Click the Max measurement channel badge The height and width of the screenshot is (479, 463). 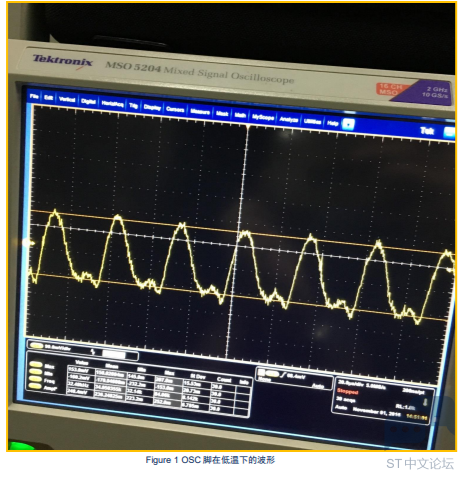[36, 364]
